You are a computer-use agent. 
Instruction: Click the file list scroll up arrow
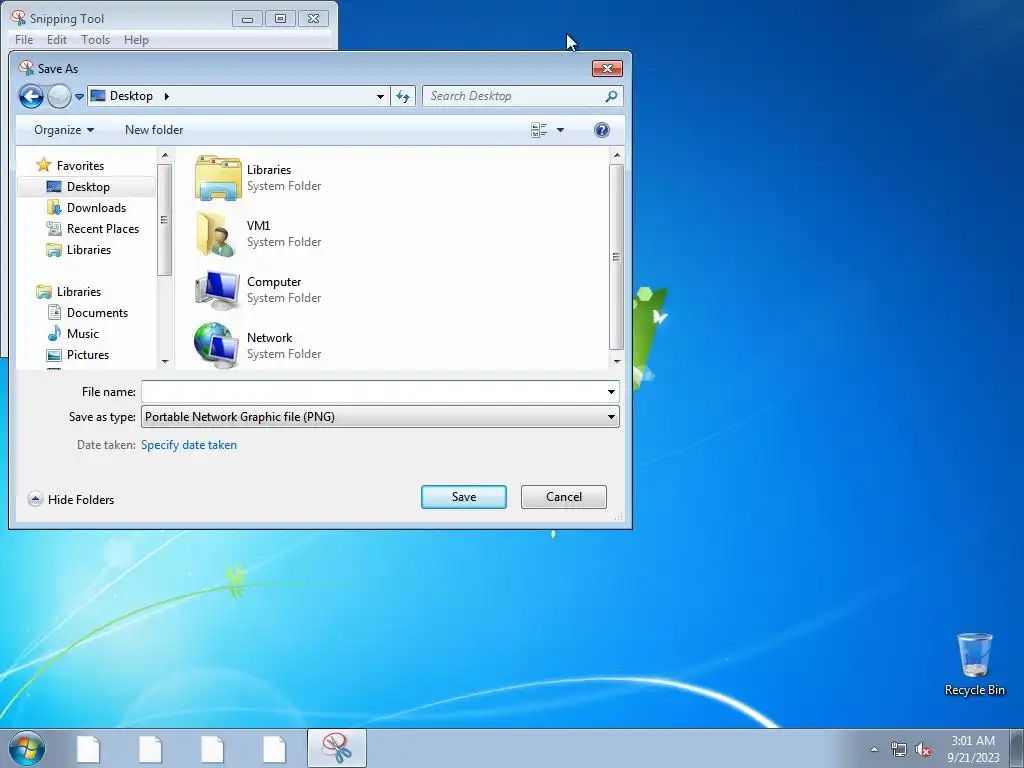coord(616,155)
